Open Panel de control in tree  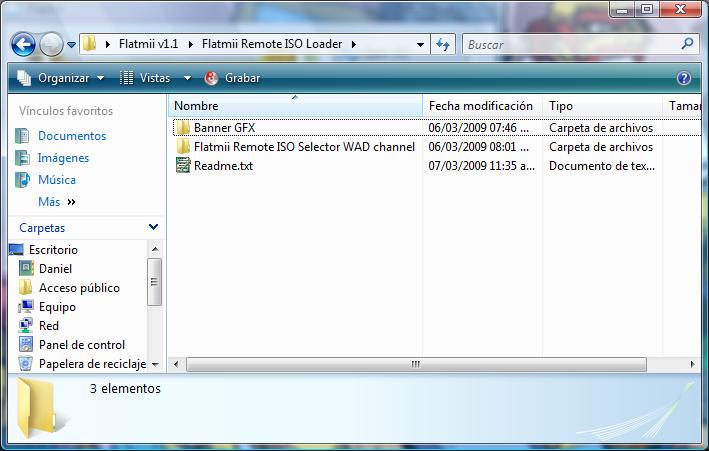tap(82, 345)
